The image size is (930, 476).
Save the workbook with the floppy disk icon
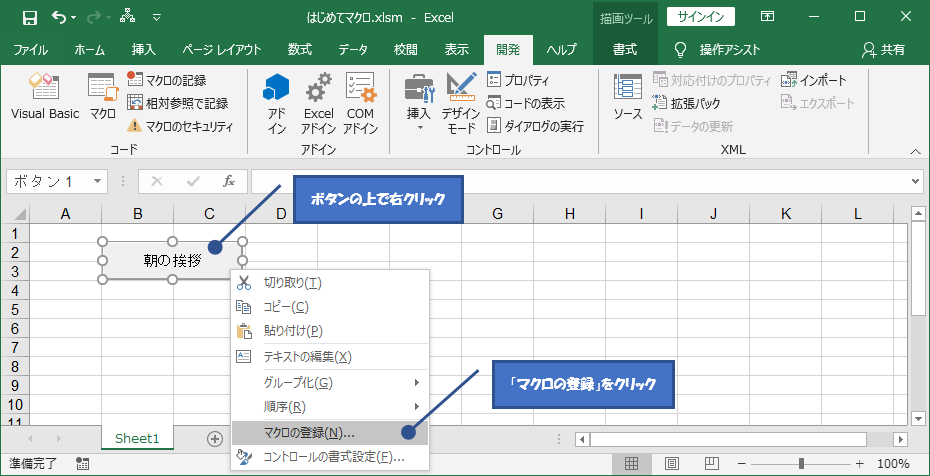click(30, 17)
